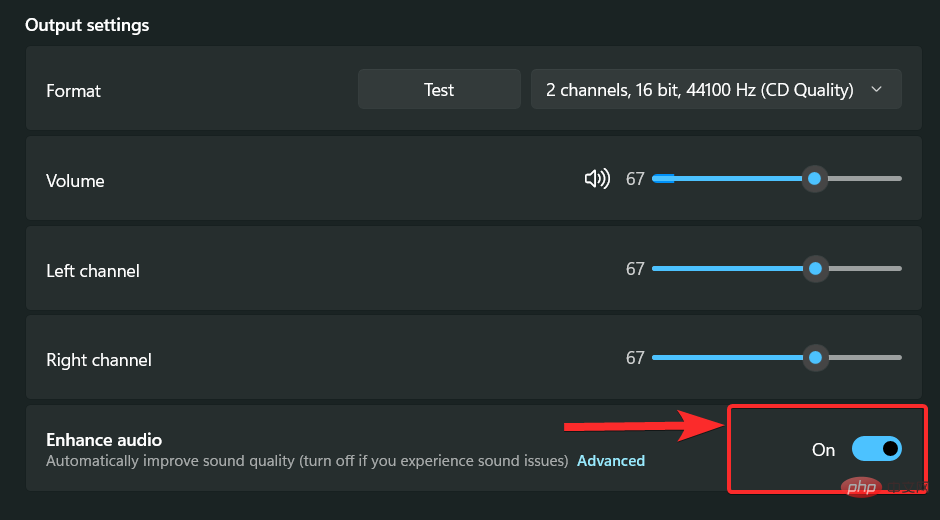940x520 pixels.
Task: Click the Test button for audio format
Action: click(x=439, y=90)
